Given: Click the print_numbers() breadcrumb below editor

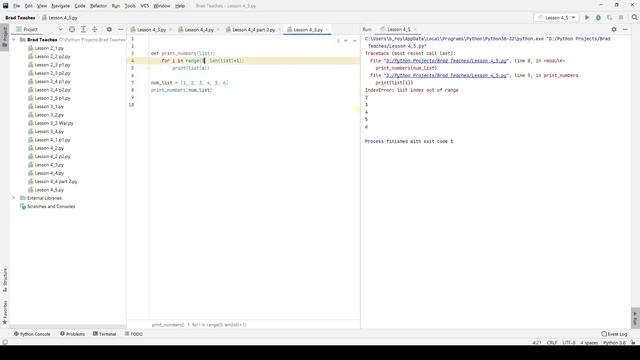Looking at the screenshot, I should tap(168, 325).
